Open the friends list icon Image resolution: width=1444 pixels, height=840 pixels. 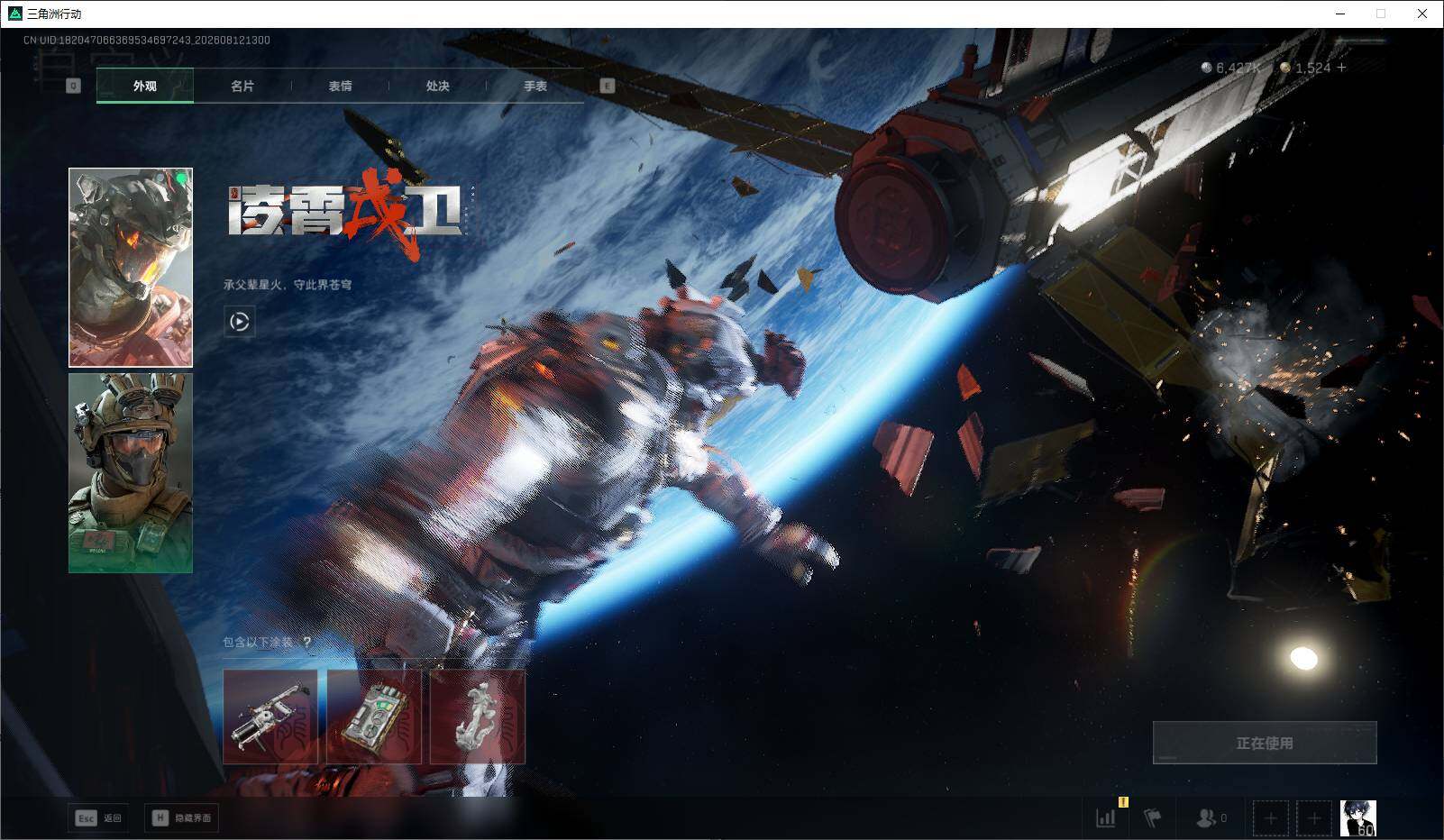[1205, 818]
